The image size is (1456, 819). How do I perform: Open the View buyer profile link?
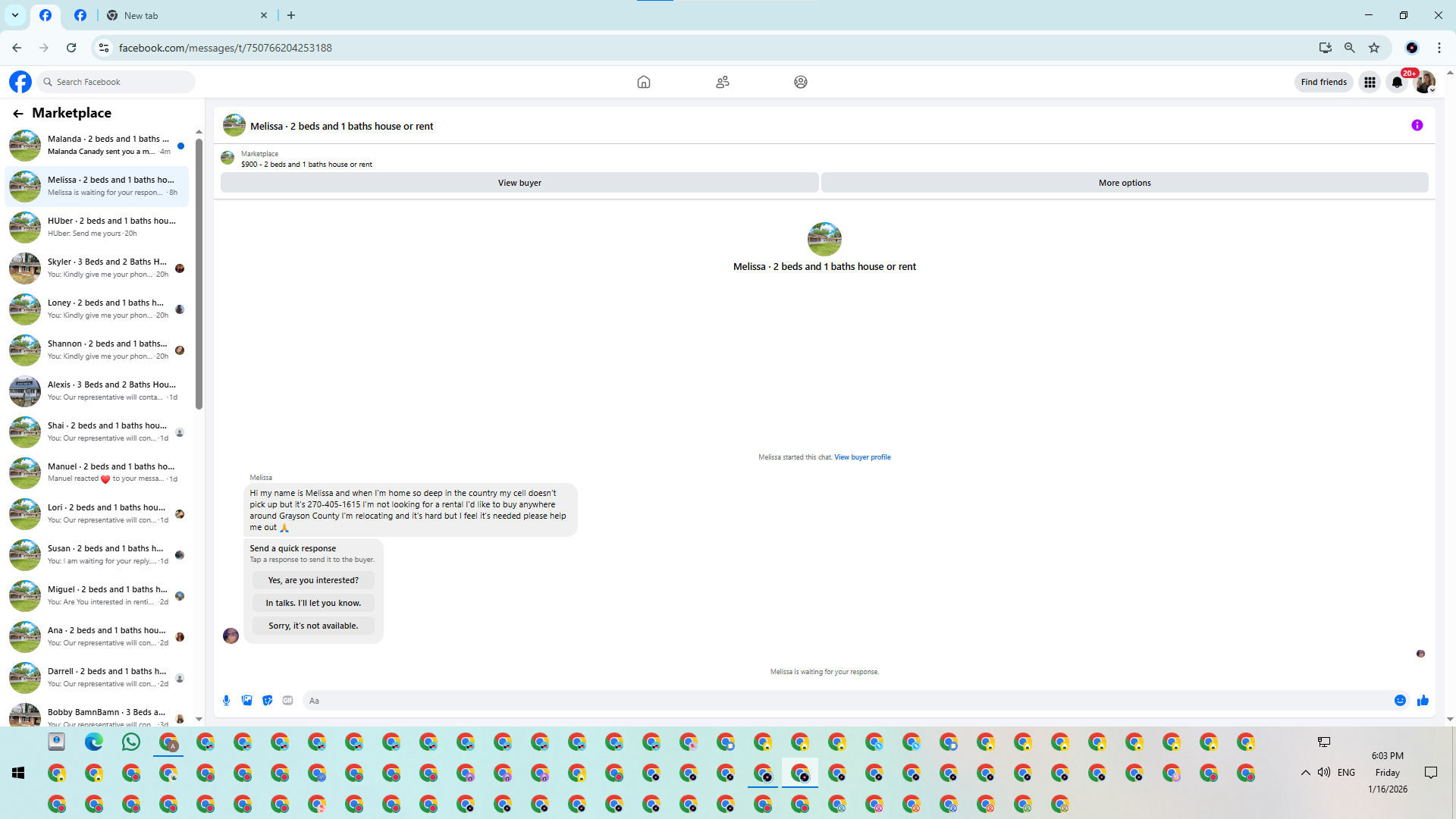pos(862,457)
